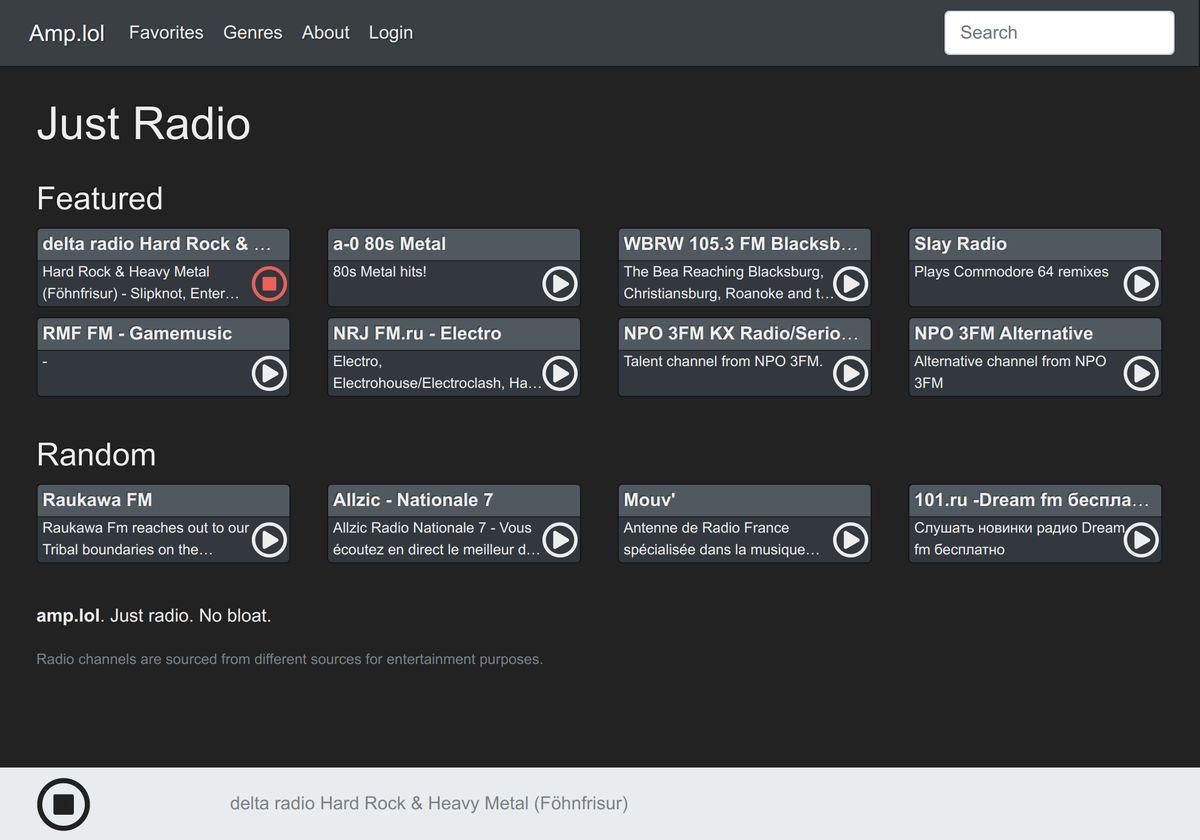1200x840 pixels.
Task: Open the Favorites menu item
Action: click(166, 33)
